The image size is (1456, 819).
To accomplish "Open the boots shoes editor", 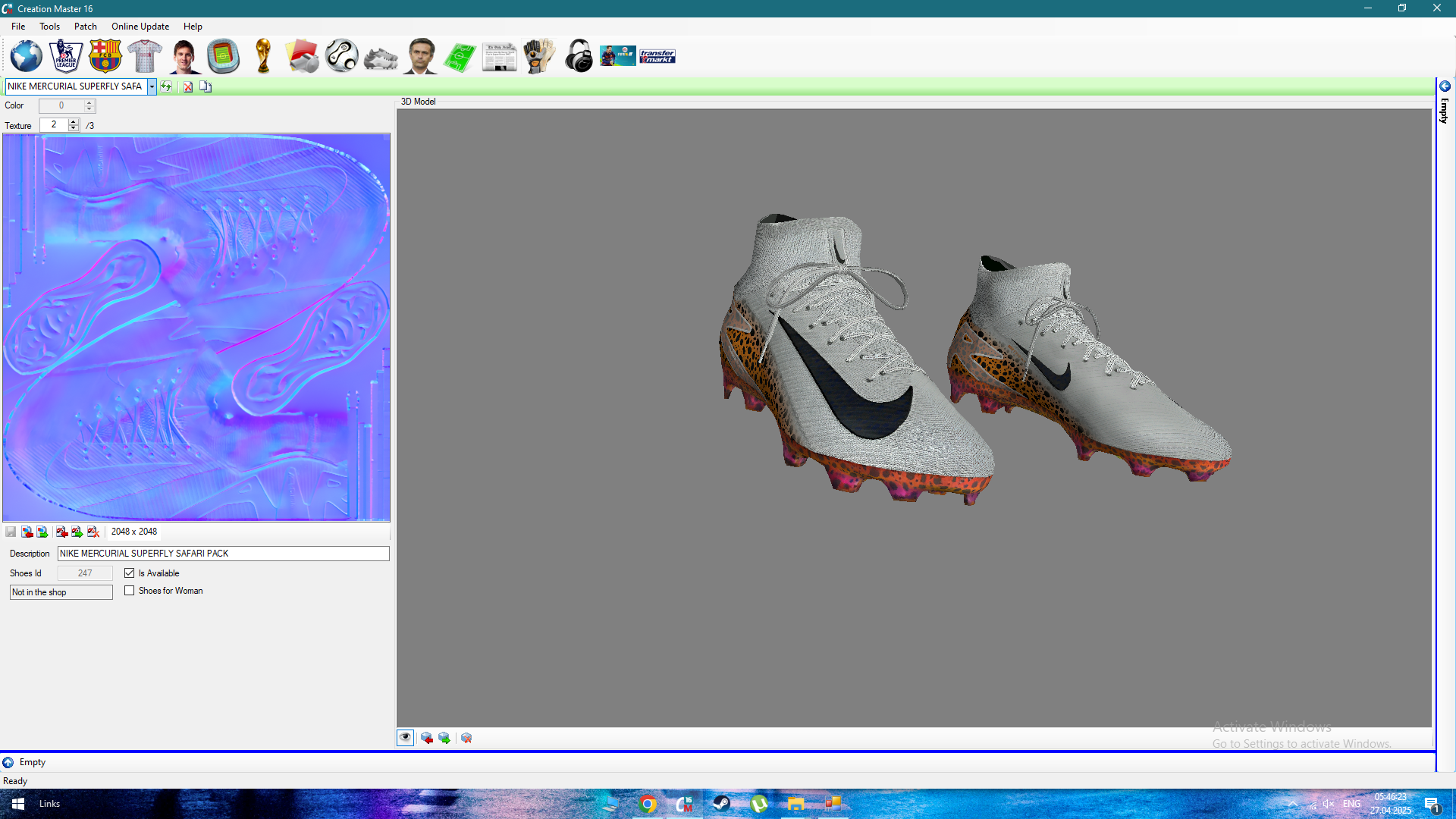I will point(381,58).
